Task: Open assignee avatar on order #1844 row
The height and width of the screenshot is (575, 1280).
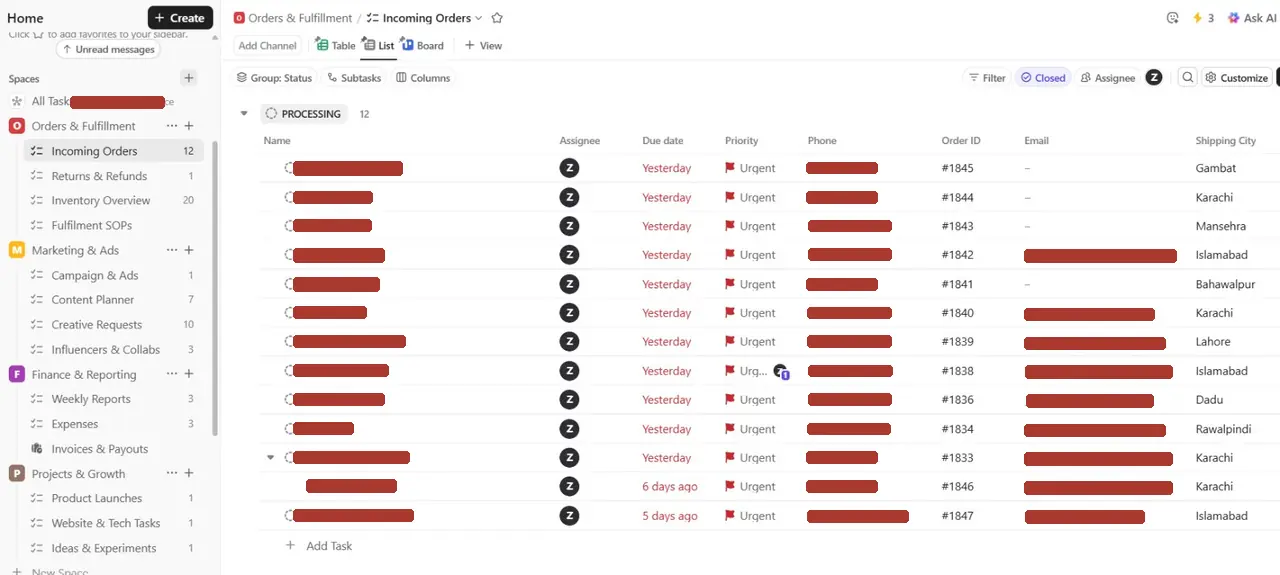Action: (x=569, y=197)
